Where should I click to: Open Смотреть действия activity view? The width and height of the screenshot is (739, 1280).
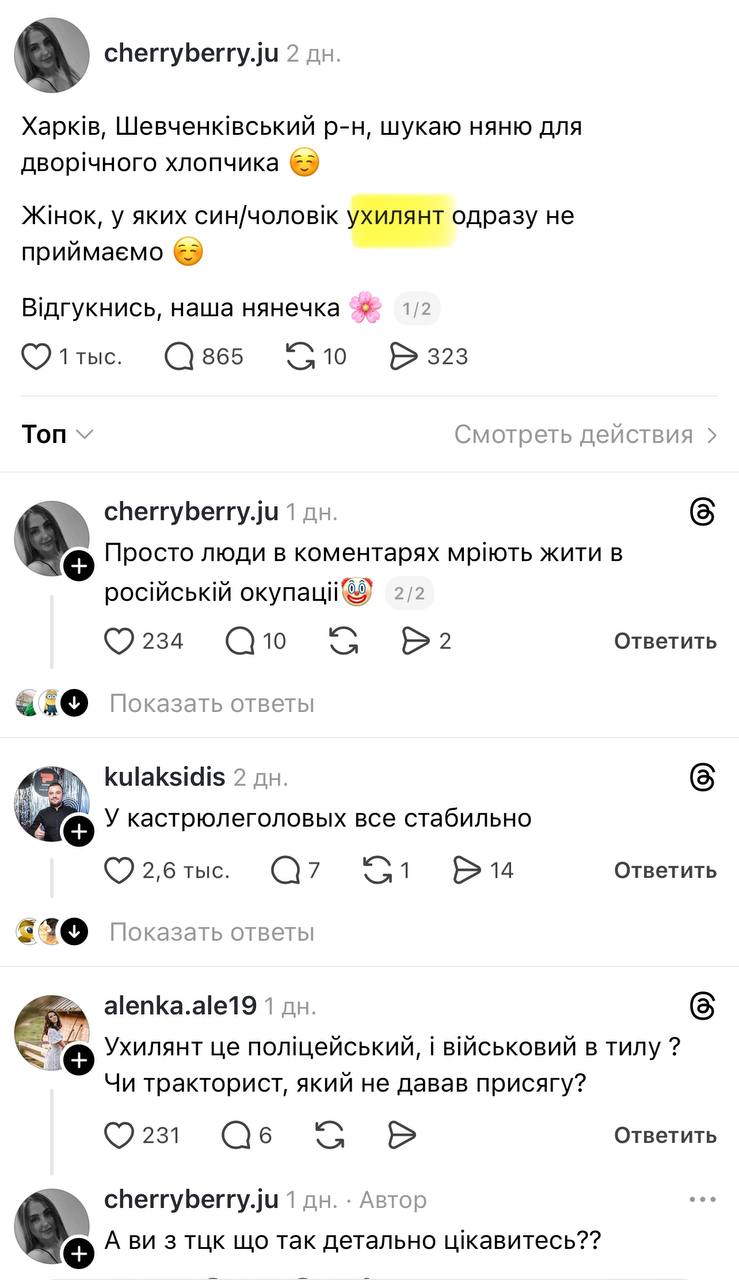click(585, 434)
